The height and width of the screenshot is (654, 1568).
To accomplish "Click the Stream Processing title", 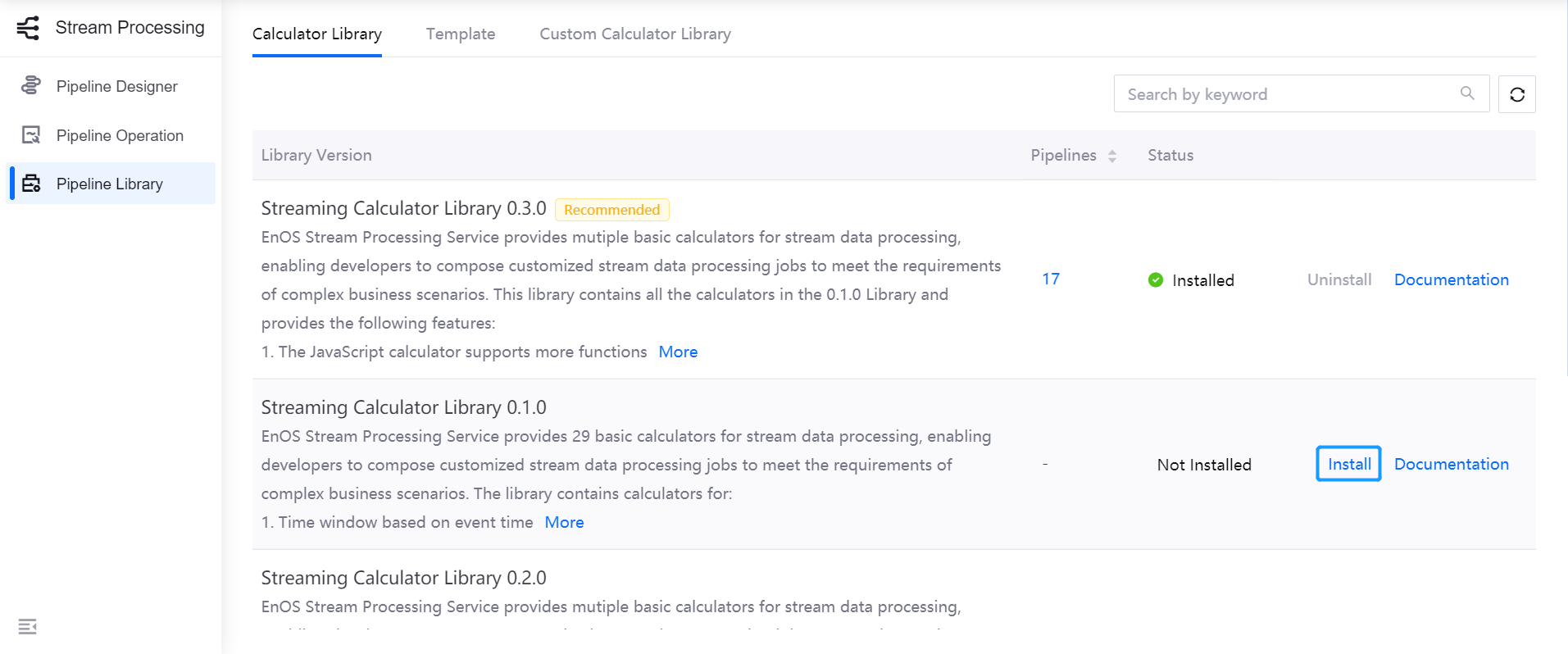I will [130, 28].
